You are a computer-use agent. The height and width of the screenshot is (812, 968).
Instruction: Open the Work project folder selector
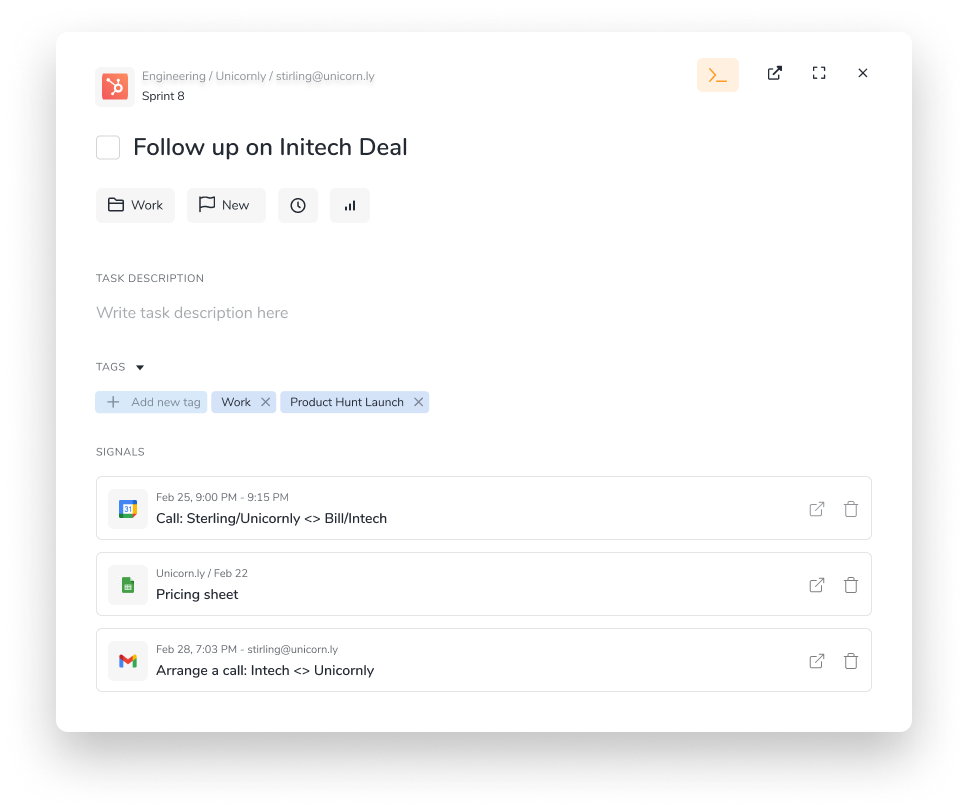click(x=135, y=205)
